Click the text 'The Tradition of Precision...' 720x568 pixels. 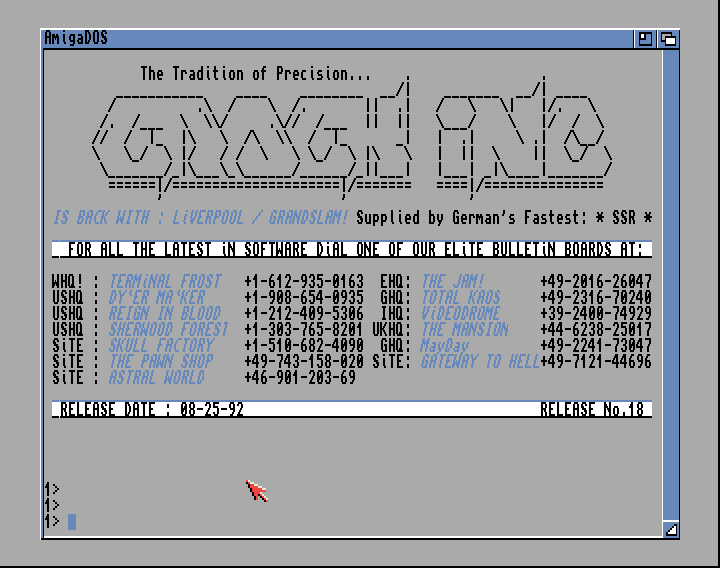255,73
